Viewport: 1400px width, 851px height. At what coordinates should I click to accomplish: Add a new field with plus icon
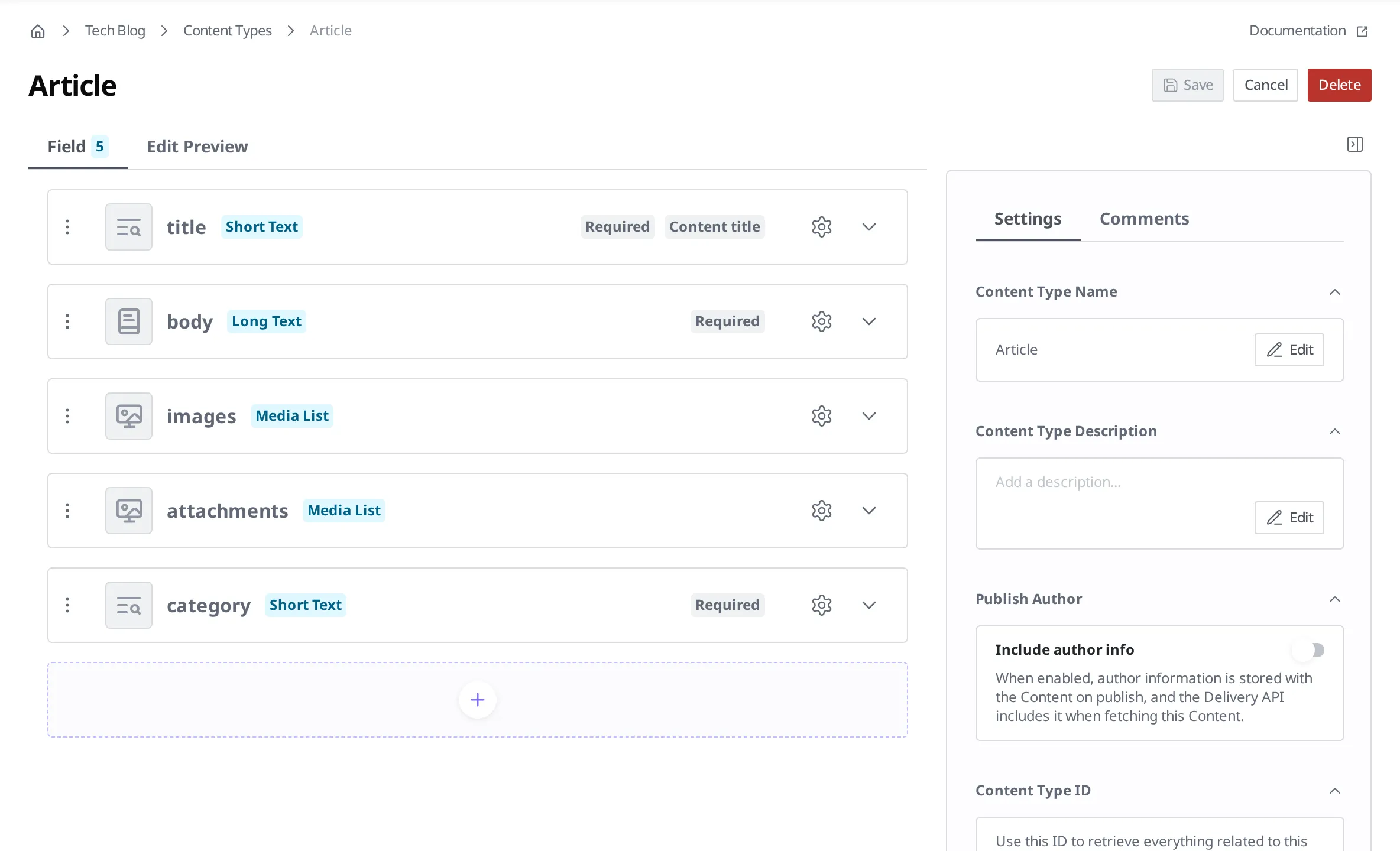point(478,700)
